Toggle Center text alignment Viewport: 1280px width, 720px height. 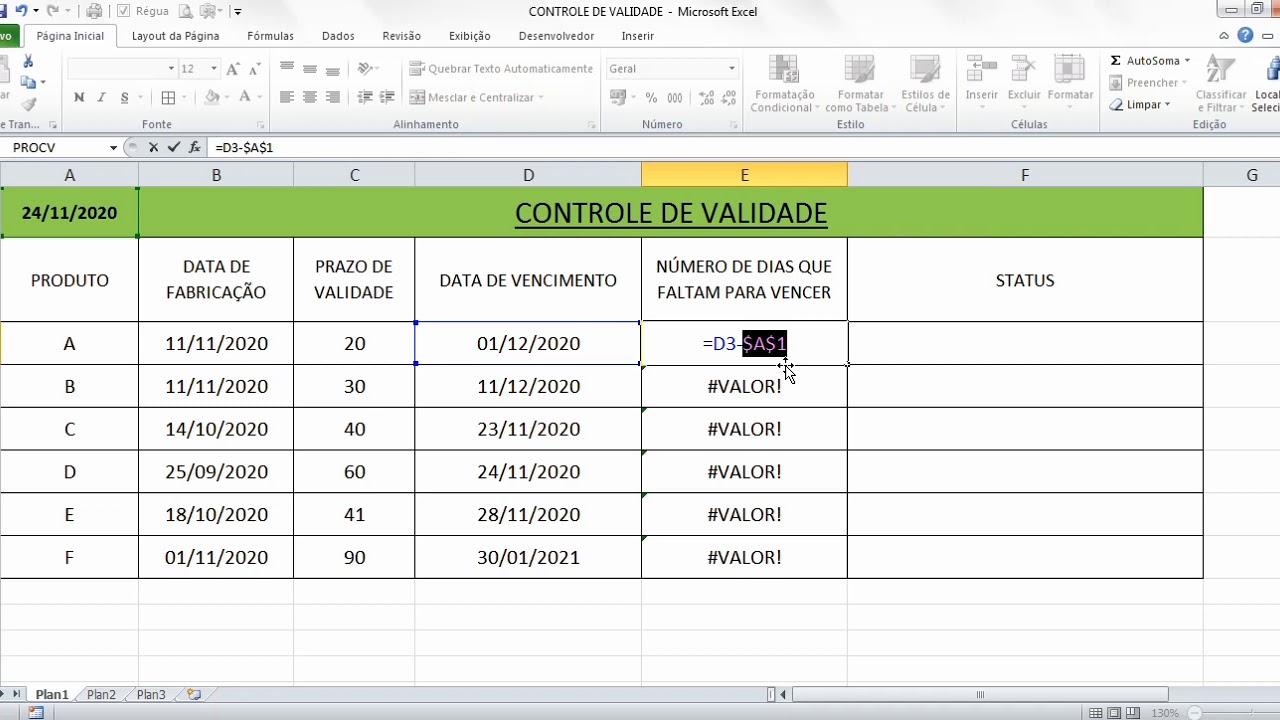click(x=310, y=97)
